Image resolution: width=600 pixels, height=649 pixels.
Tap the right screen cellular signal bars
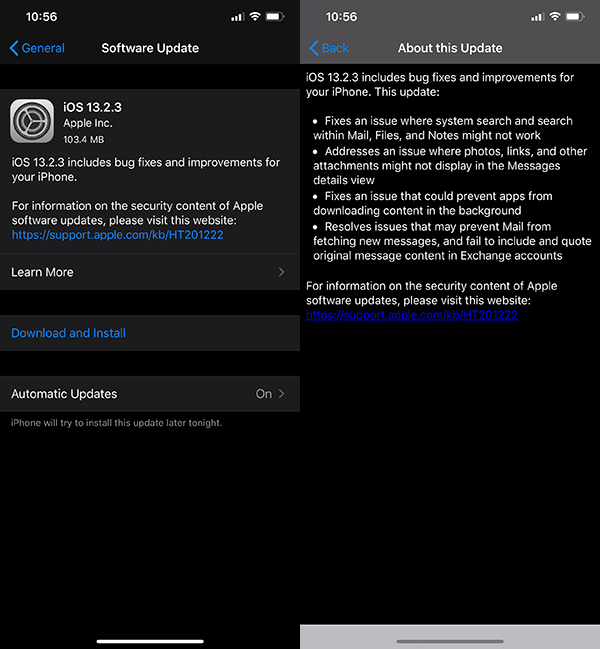click(538, 17)
